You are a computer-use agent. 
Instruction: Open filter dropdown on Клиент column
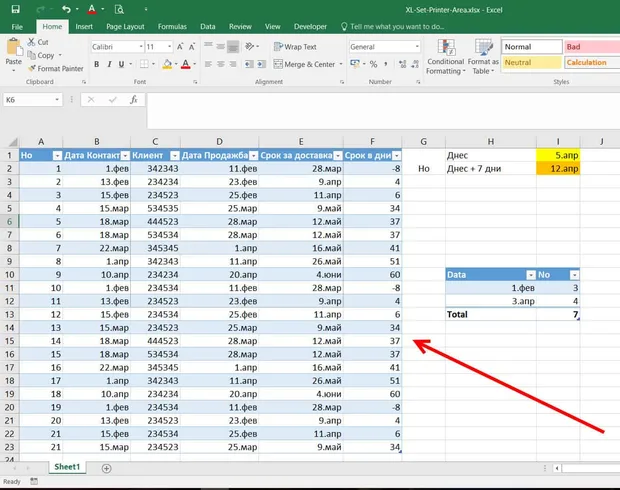174,156
